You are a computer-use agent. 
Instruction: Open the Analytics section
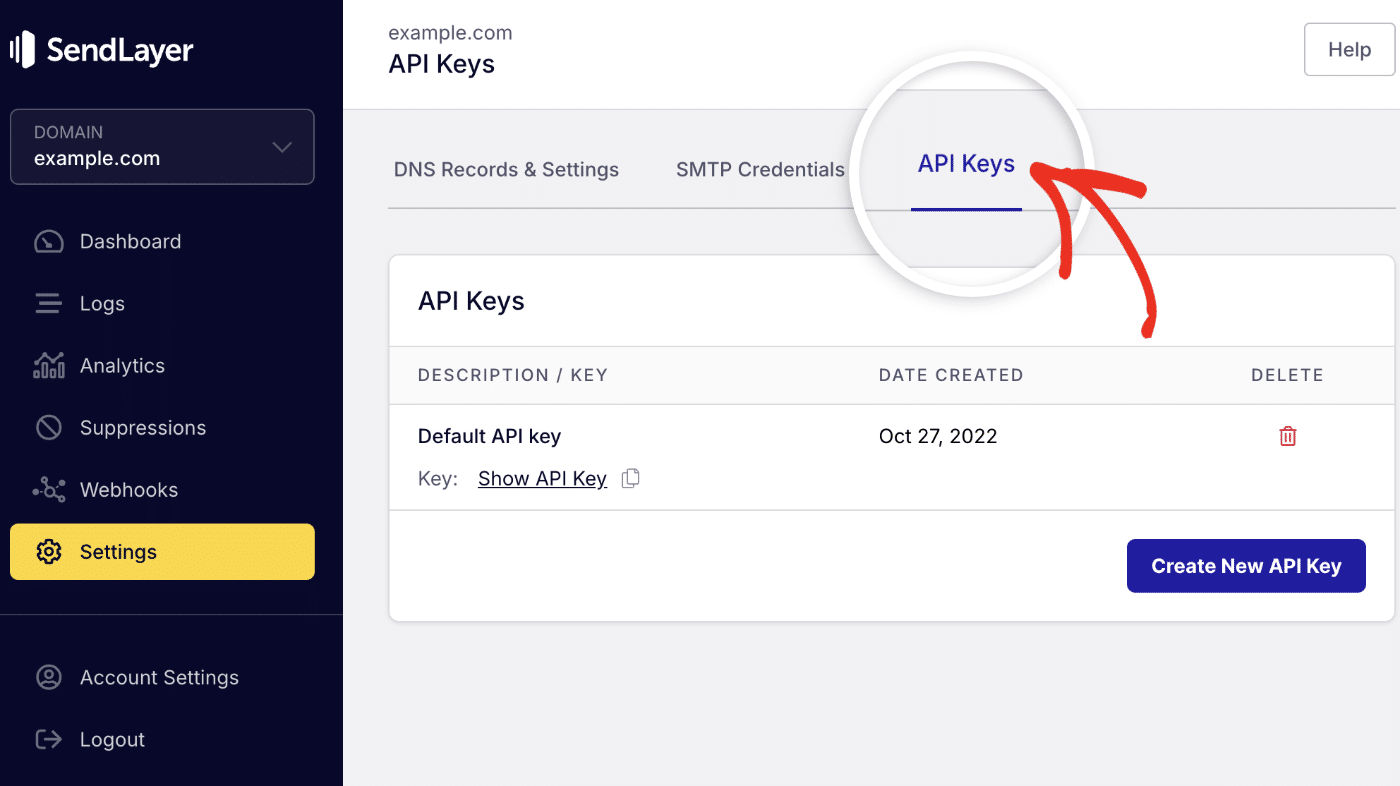[48, 365]
